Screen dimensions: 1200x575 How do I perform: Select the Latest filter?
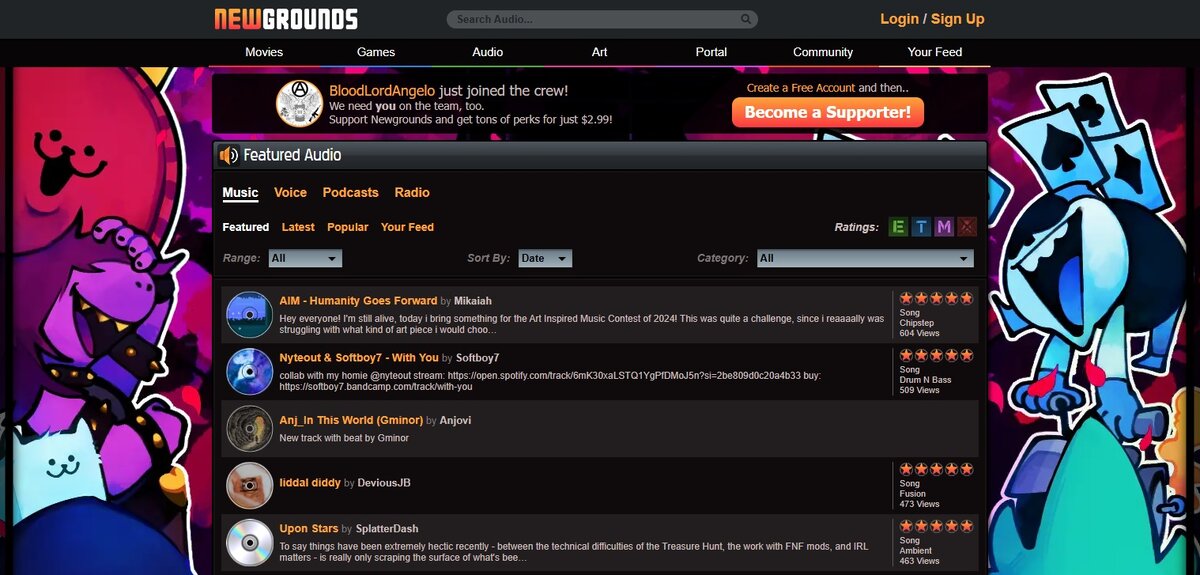[298, 227]
